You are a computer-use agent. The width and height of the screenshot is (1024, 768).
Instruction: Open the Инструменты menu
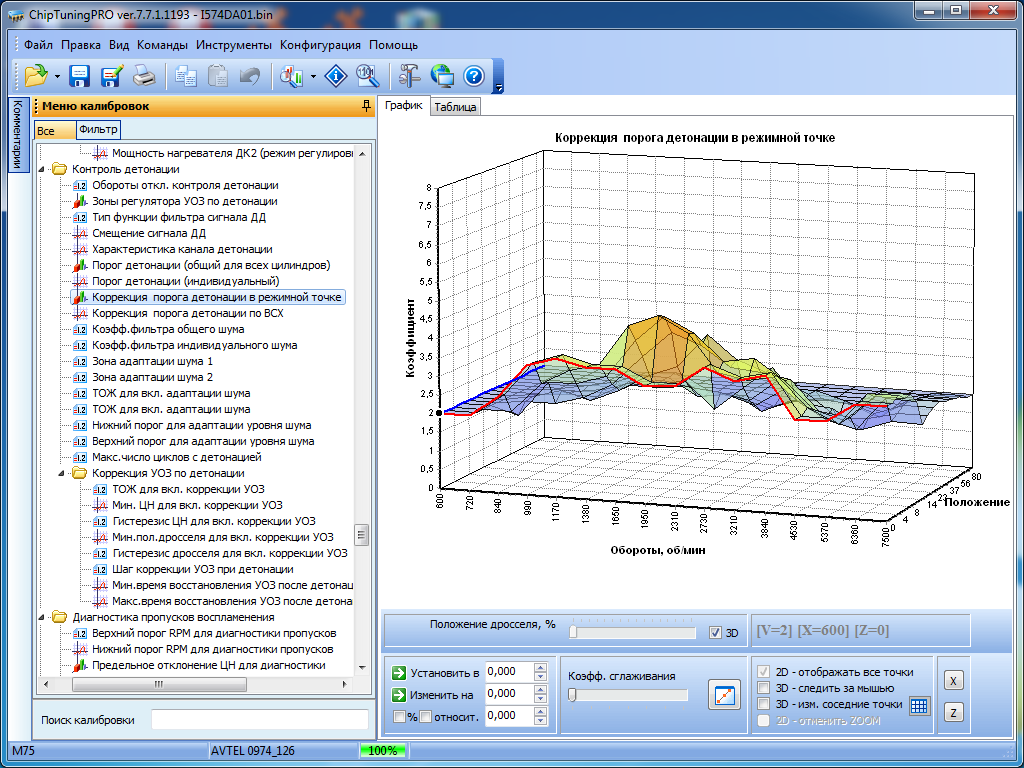[233, 45]
